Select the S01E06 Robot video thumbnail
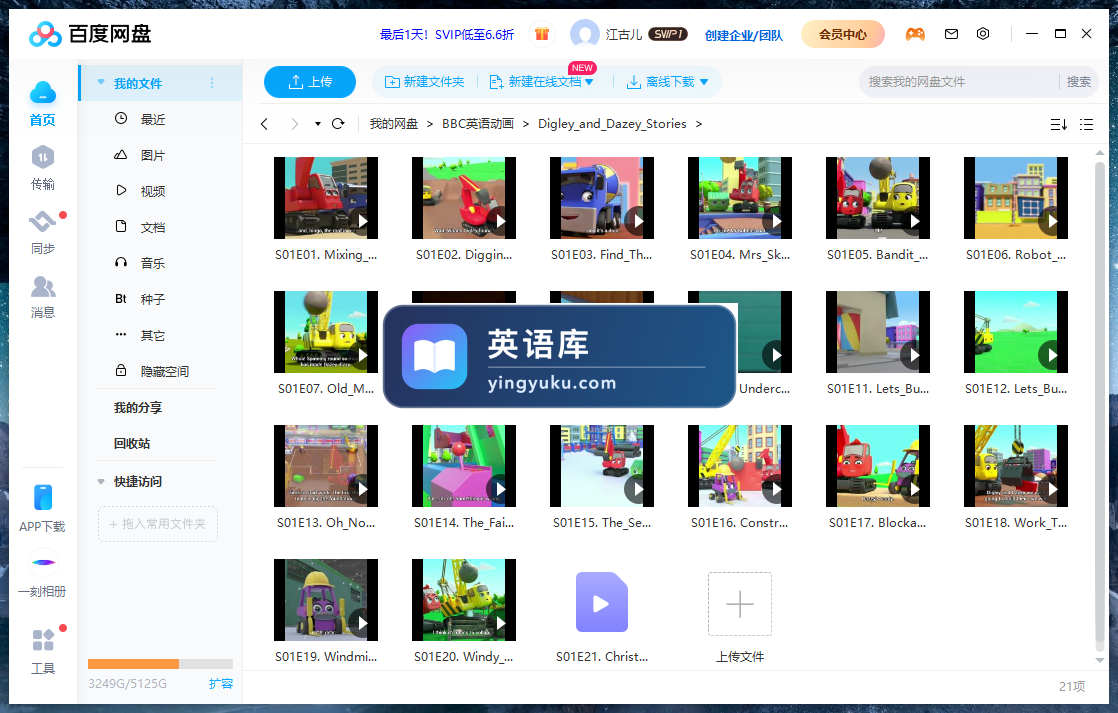1118x713 pixels. point(1016,198)
